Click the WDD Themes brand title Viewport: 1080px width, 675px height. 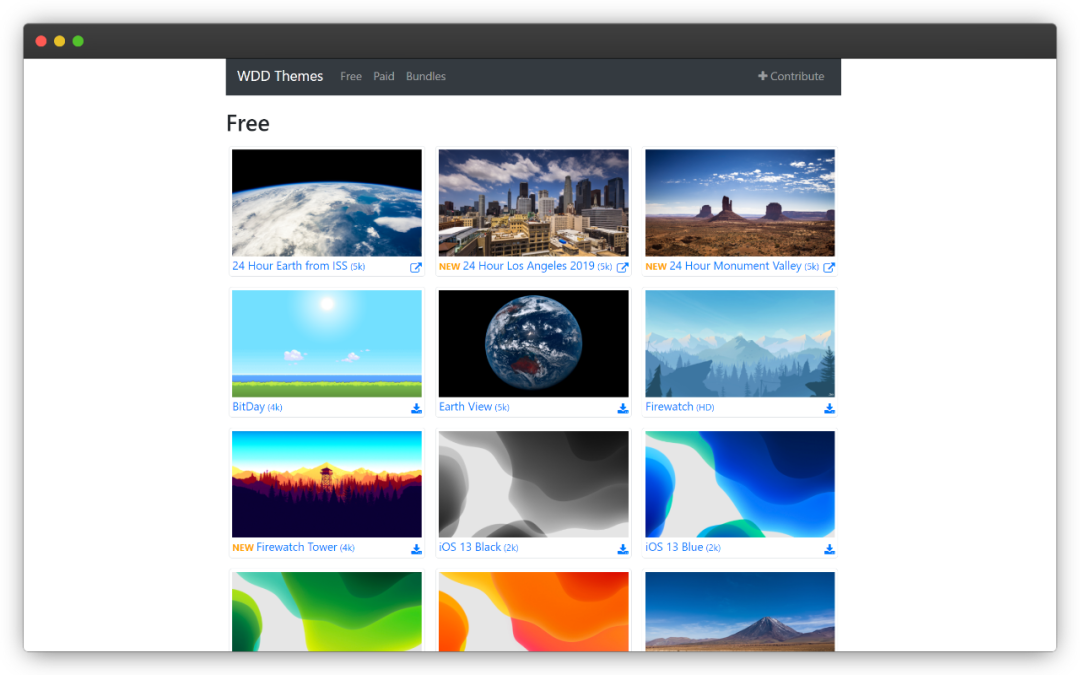(x=280, y=76)
